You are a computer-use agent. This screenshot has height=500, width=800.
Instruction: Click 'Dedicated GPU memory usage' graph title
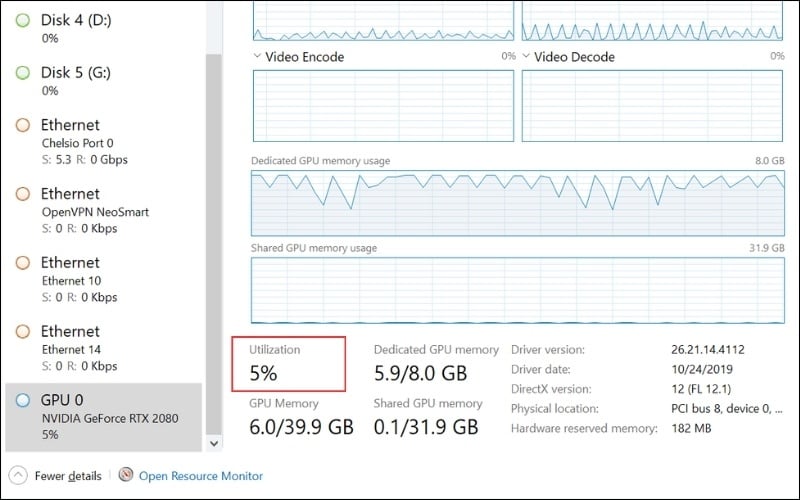[x=320, y=161]
